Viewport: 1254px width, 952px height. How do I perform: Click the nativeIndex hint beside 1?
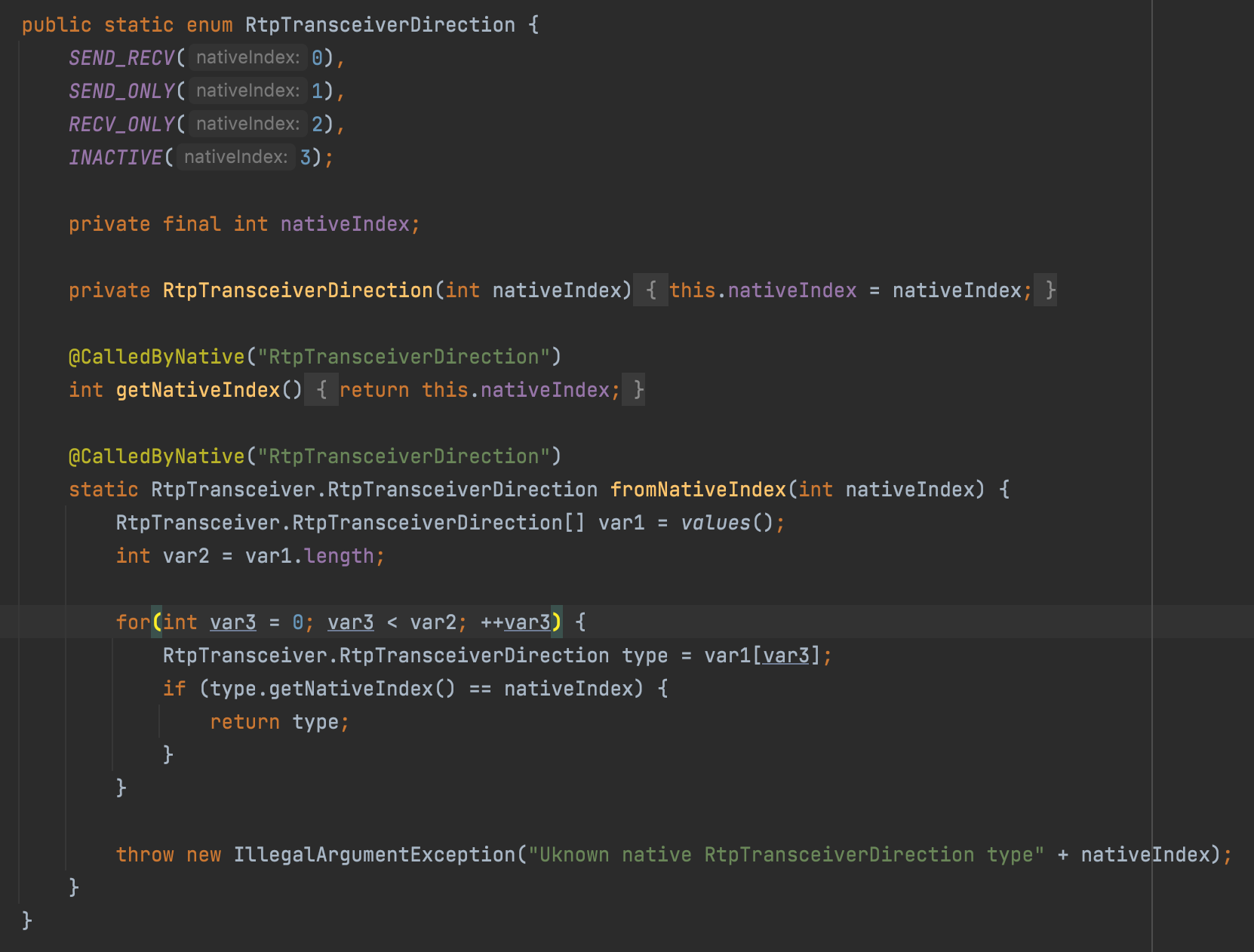tap(246, 90)
